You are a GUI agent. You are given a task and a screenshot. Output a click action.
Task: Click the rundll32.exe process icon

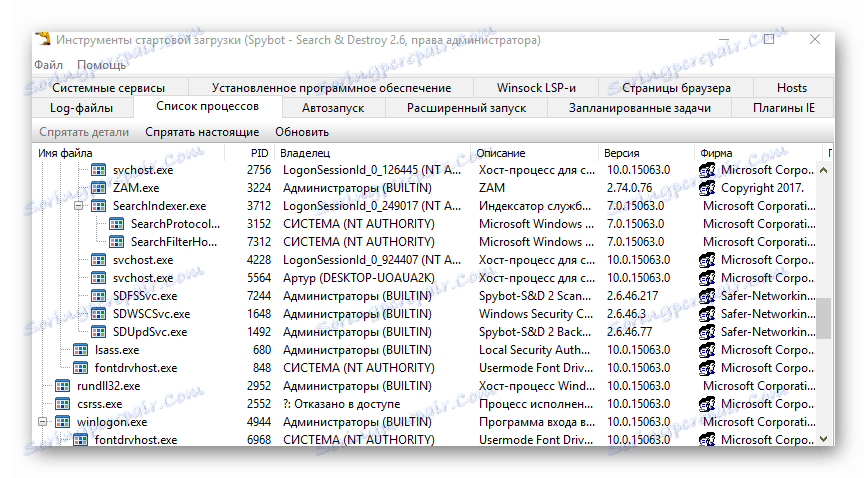[62, 386]
